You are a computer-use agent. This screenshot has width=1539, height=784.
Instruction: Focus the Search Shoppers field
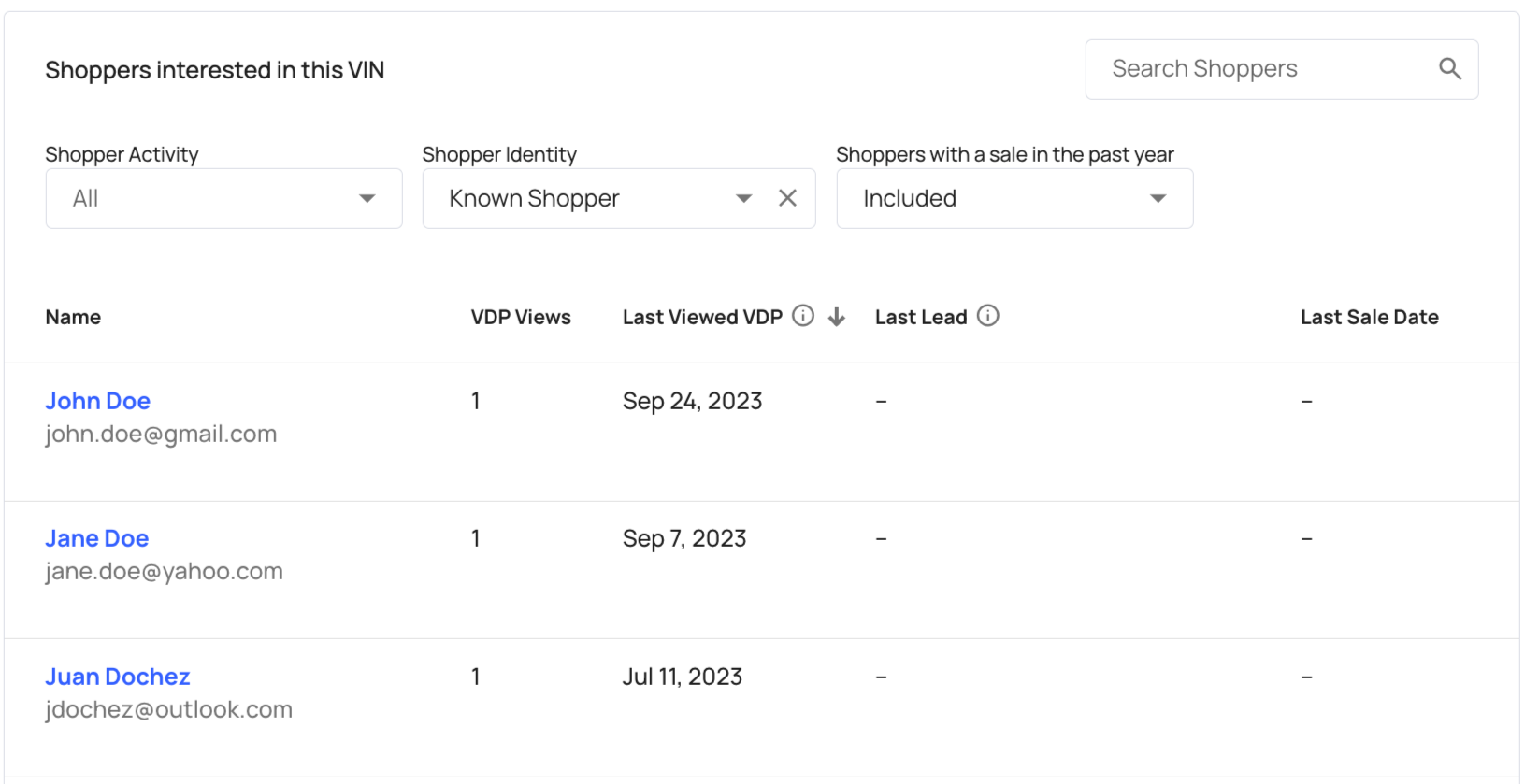click(x=1262, y=69)
